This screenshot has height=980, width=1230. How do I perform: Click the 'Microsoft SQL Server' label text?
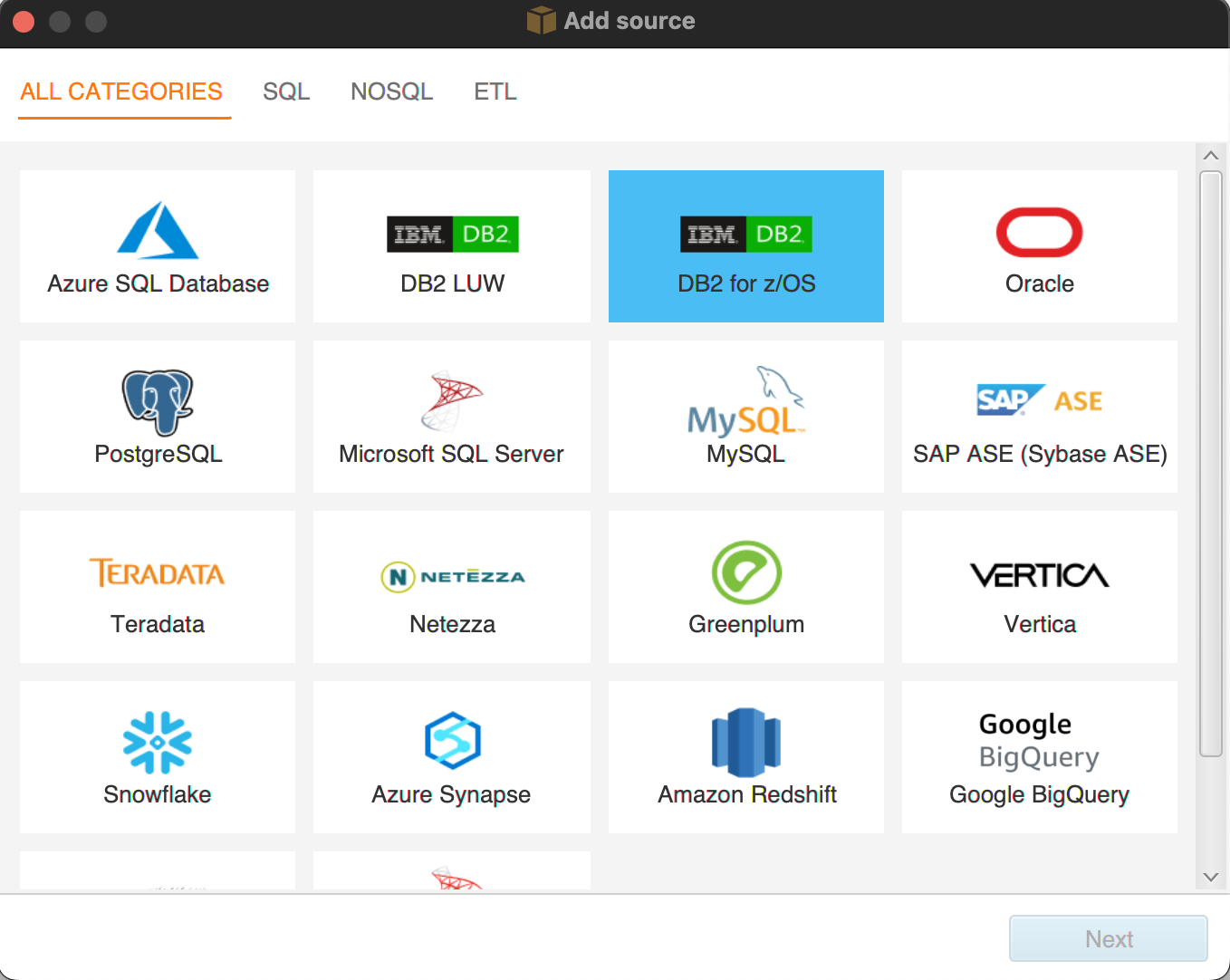451,454
